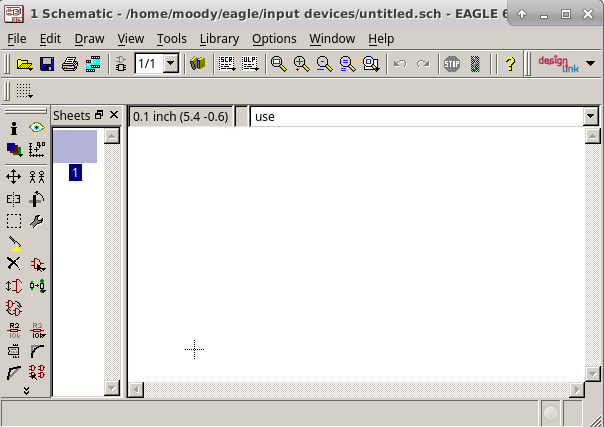
Task: Open the sheet selector 1/1 dropdown
Action: pyautogui.click(x=171, y=64)
